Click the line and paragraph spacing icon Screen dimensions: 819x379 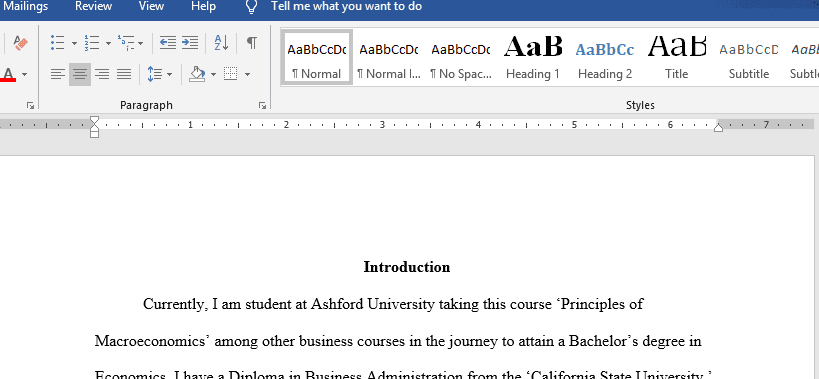coord(155,74)
